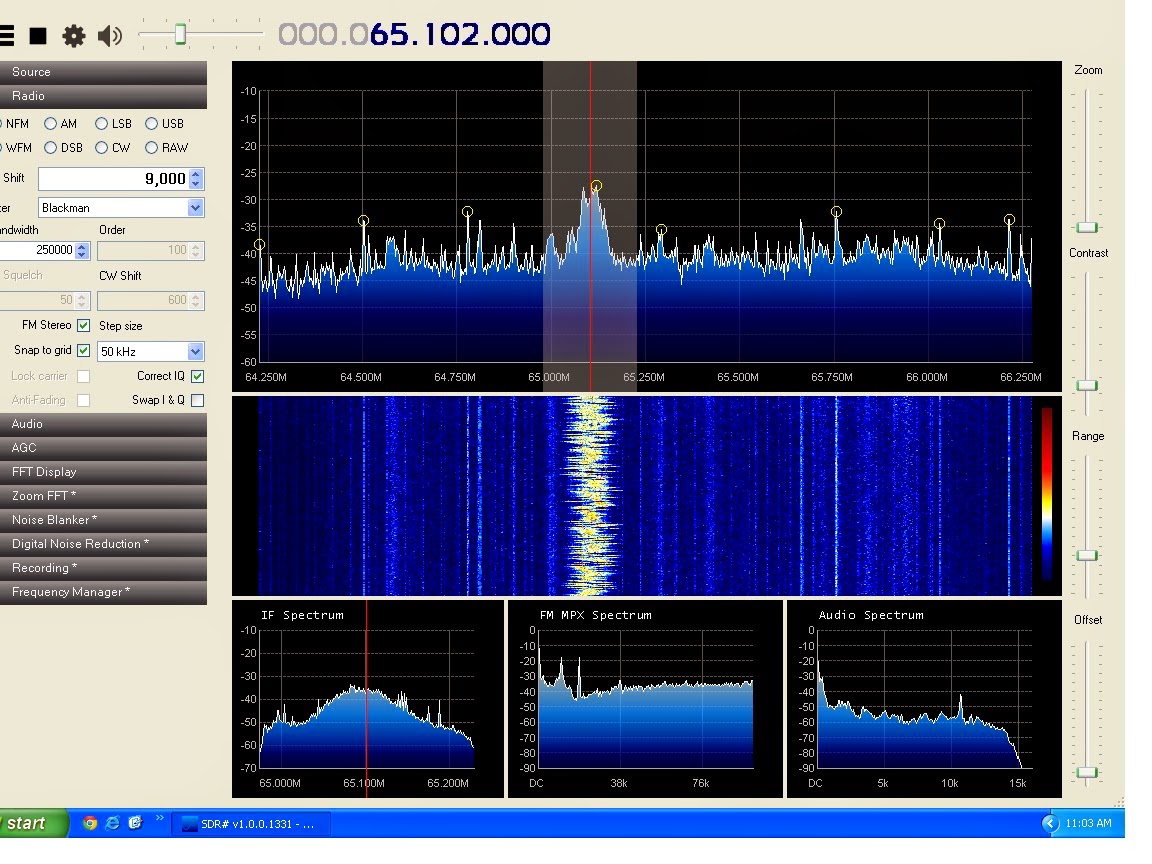Select the LSB radio mode
The width and height of the screenshot is (1152, 864).
coord(101,123)
